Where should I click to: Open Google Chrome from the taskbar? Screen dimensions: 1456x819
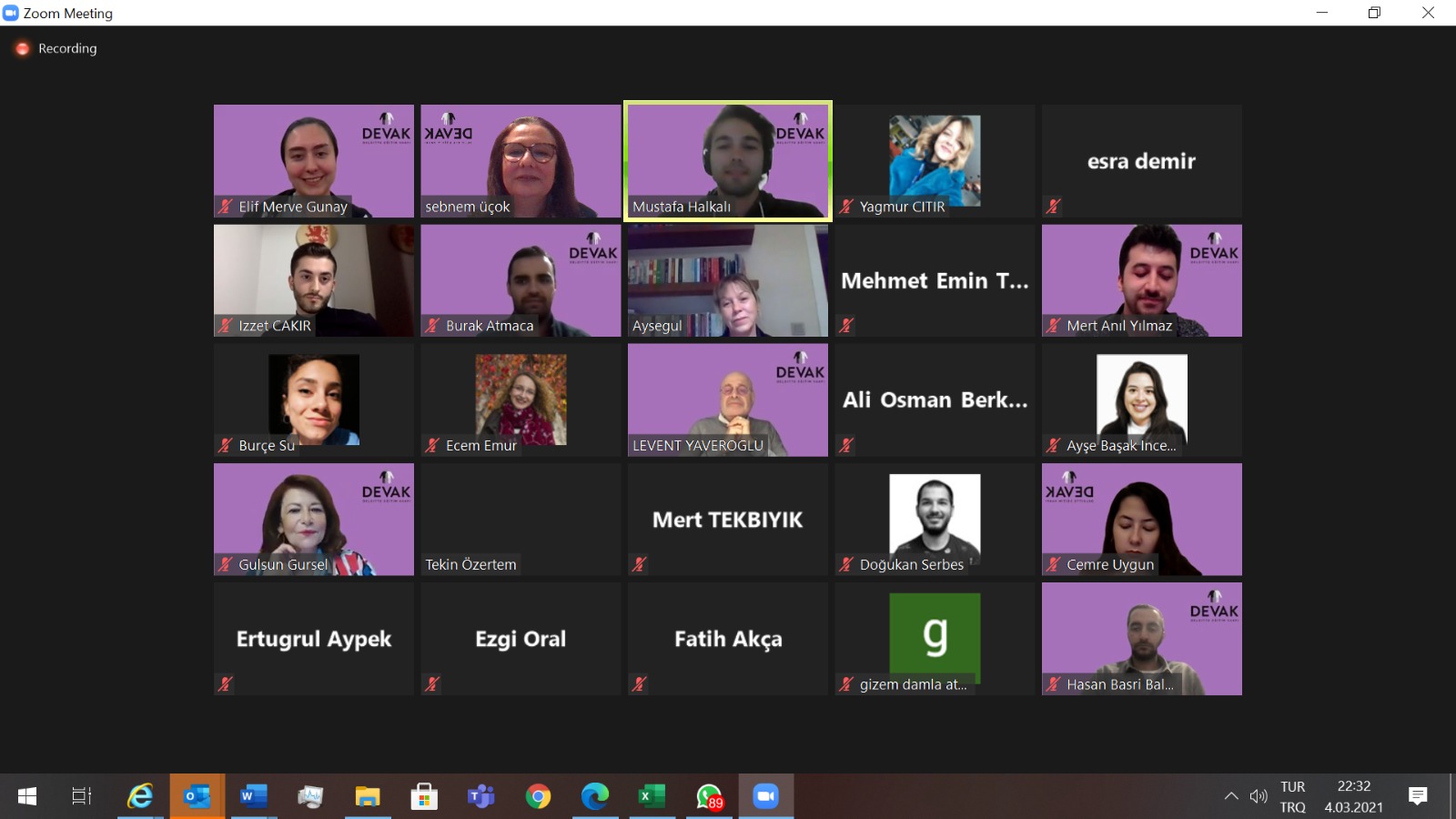[x=538, y=797]
